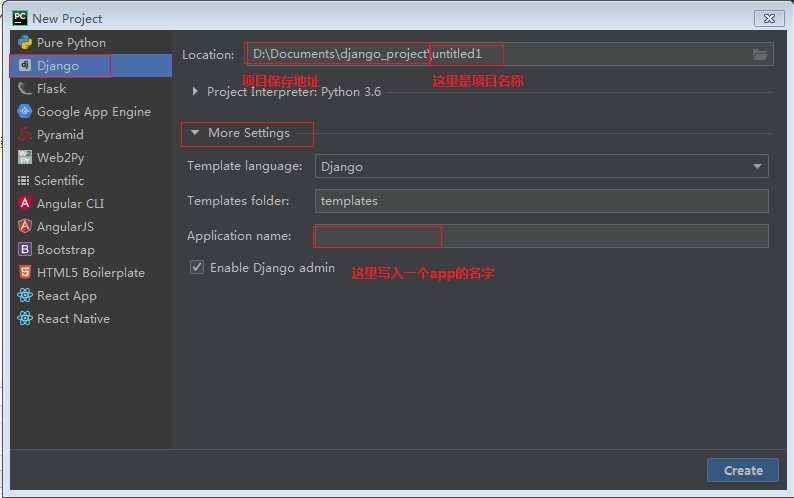
Task: Click the React Native atom icon
Action: [x=24, y=318]
